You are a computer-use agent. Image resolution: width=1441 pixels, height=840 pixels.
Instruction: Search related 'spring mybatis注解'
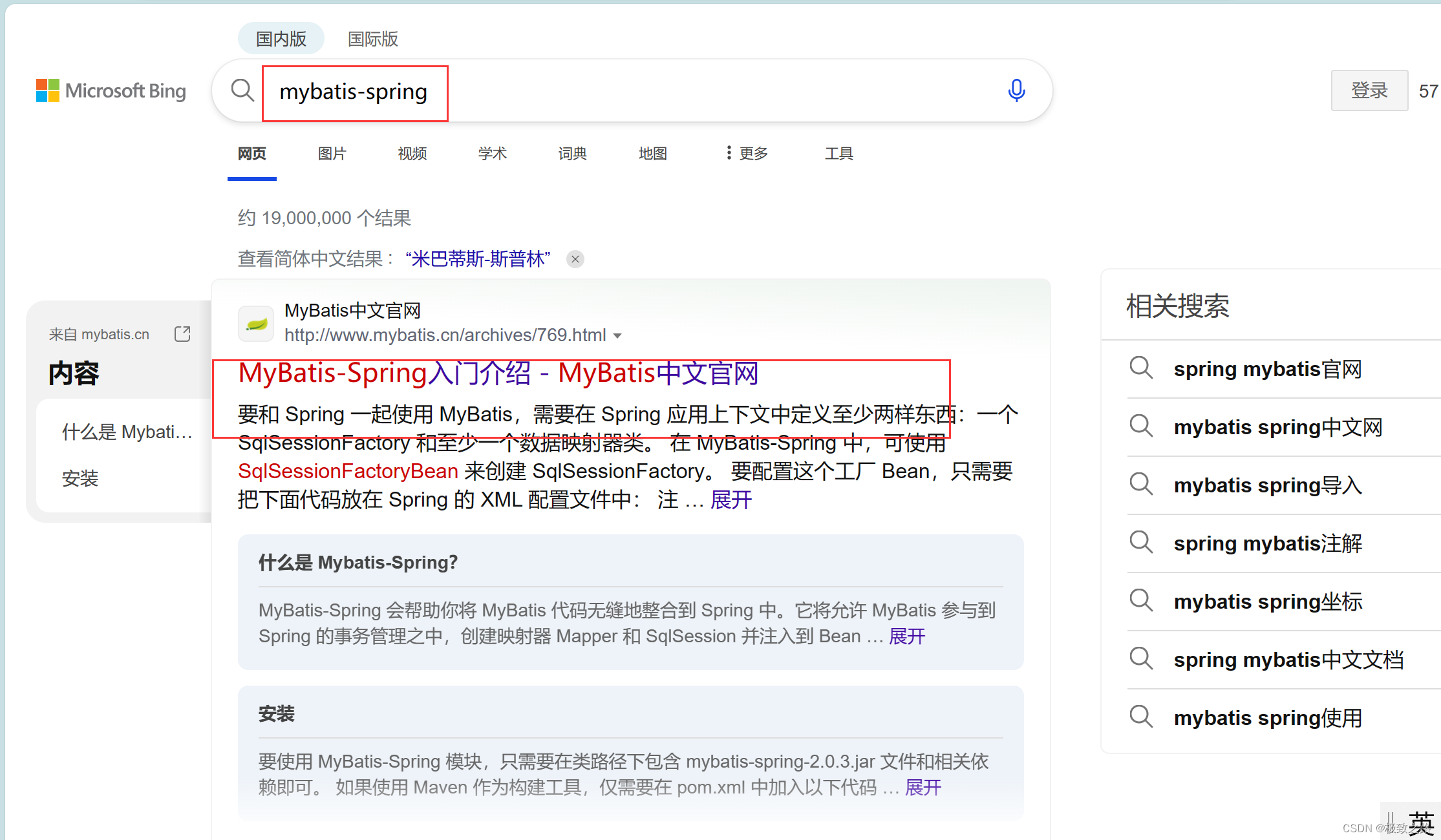click(1268, 543)
